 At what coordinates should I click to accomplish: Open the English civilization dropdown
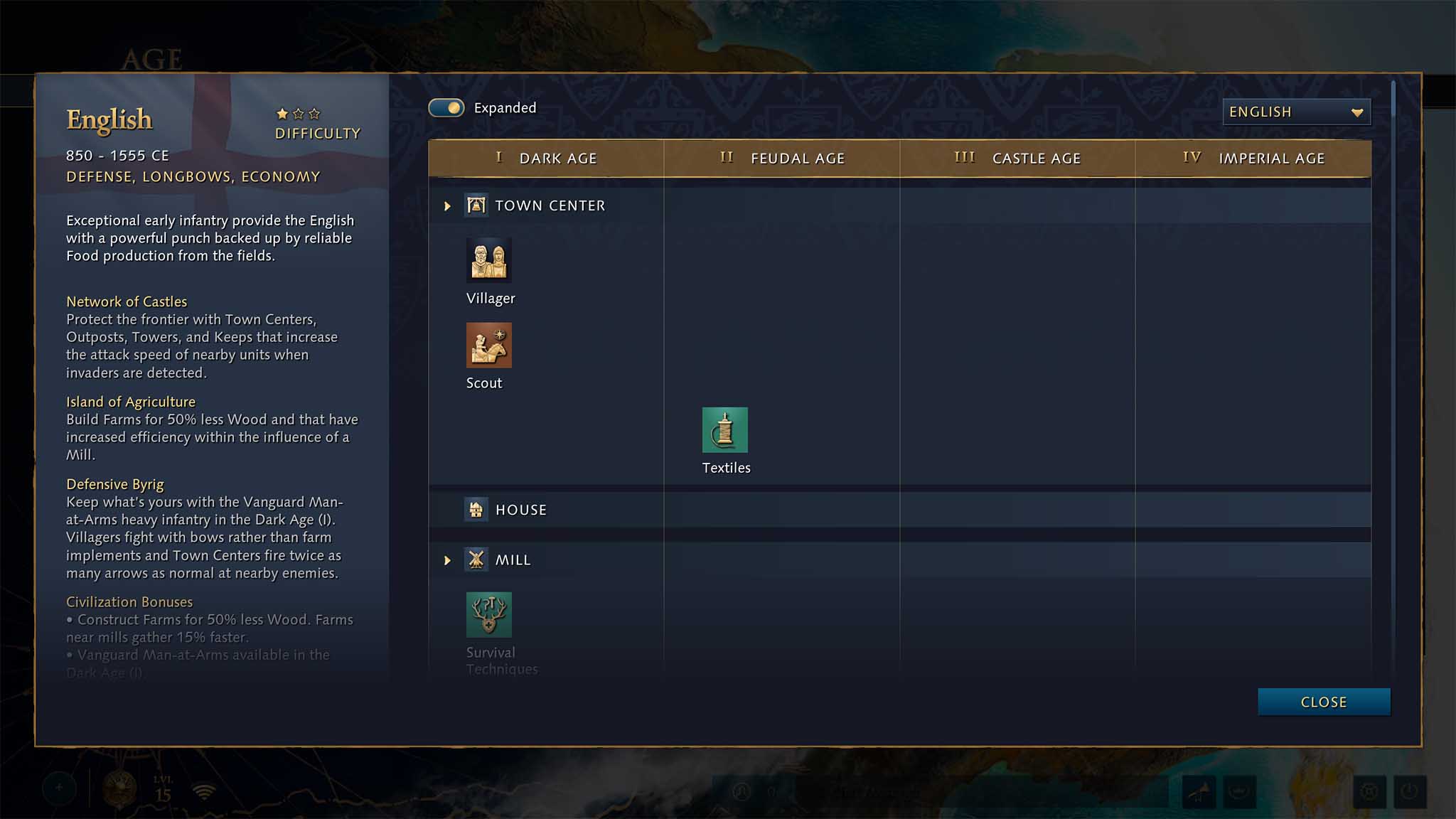(x=1296, y=112)
